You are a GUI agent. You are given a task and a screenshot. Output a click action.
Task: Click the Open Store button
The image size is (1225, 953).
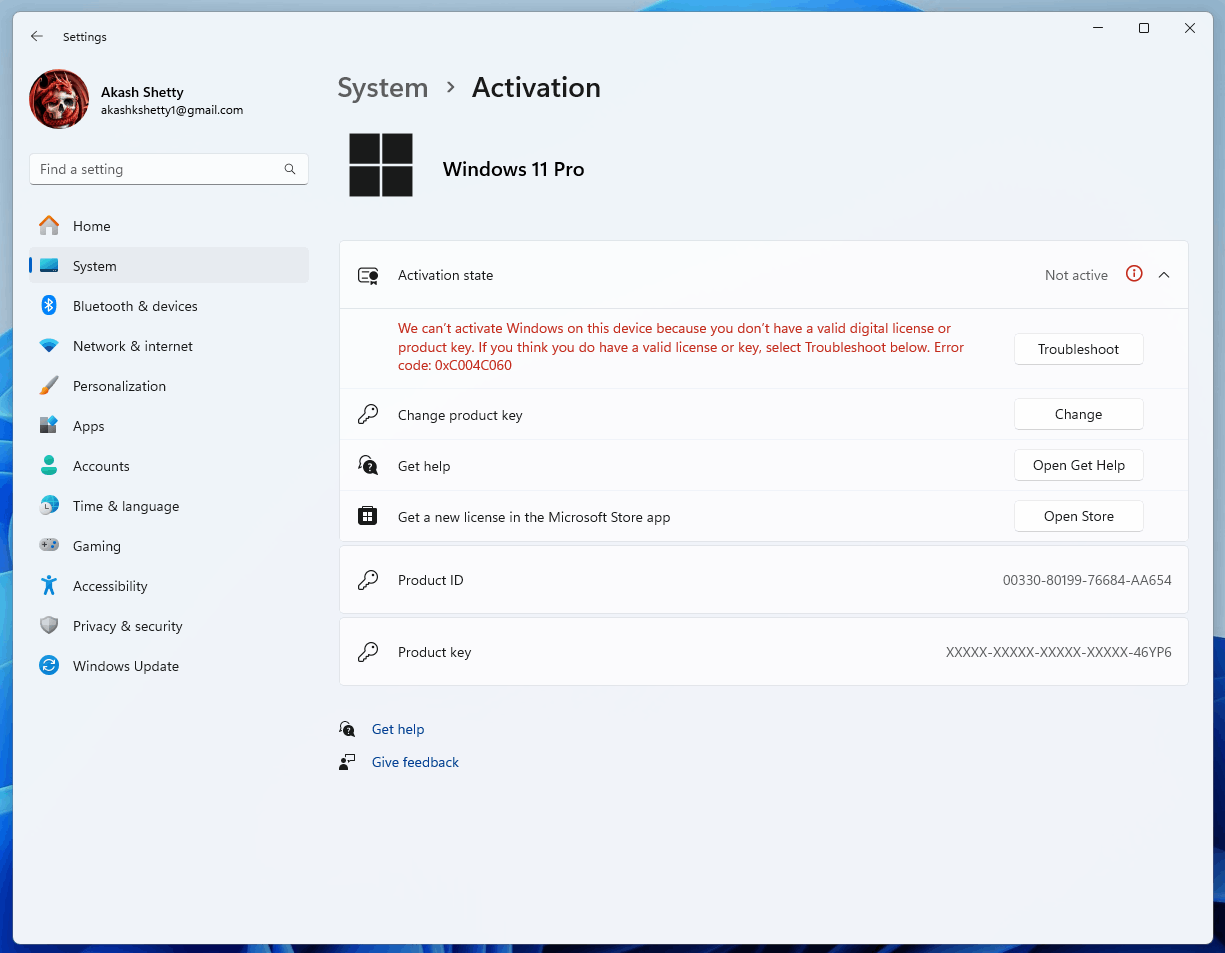pyautogui.click(x=1079, y=516)
